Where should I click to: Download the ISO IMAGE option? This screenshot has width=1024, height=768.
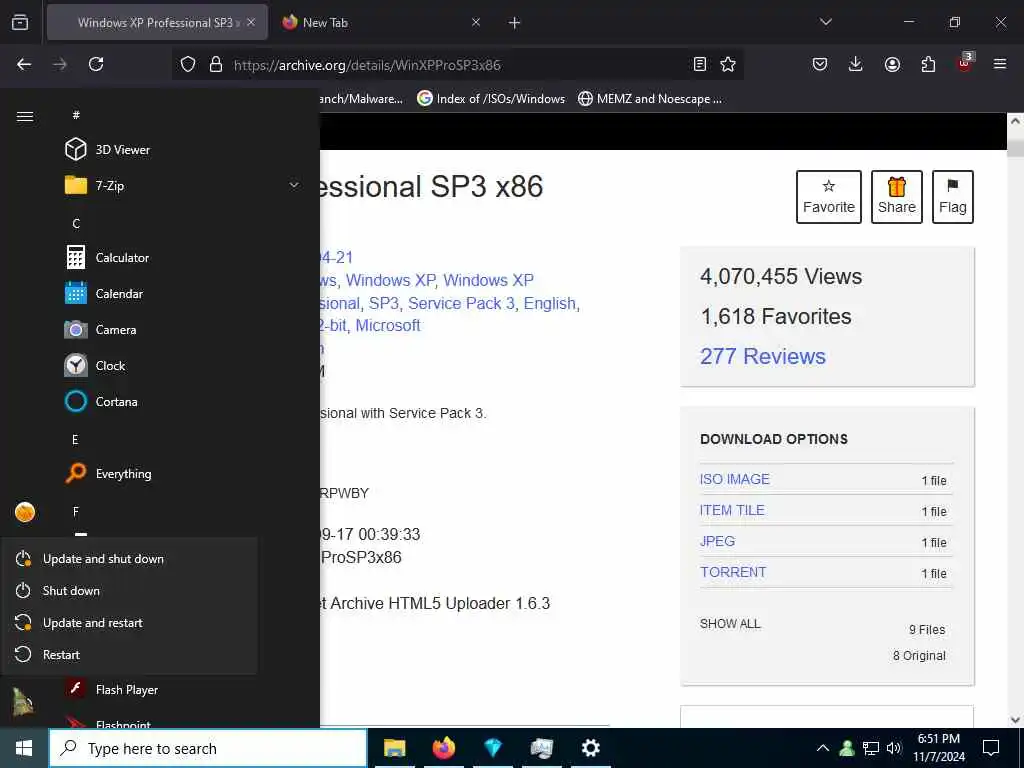tap(735, 479)
